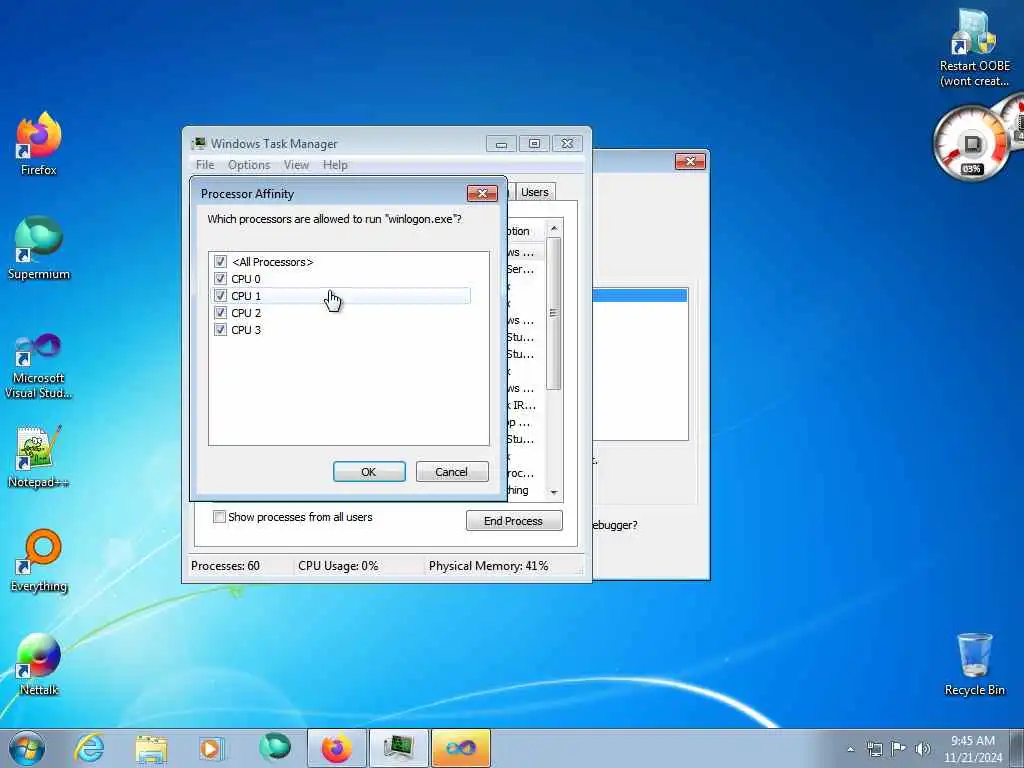Uncheck the CPU 3 checkbox
1024x768 pixels.
click(220, 329)
